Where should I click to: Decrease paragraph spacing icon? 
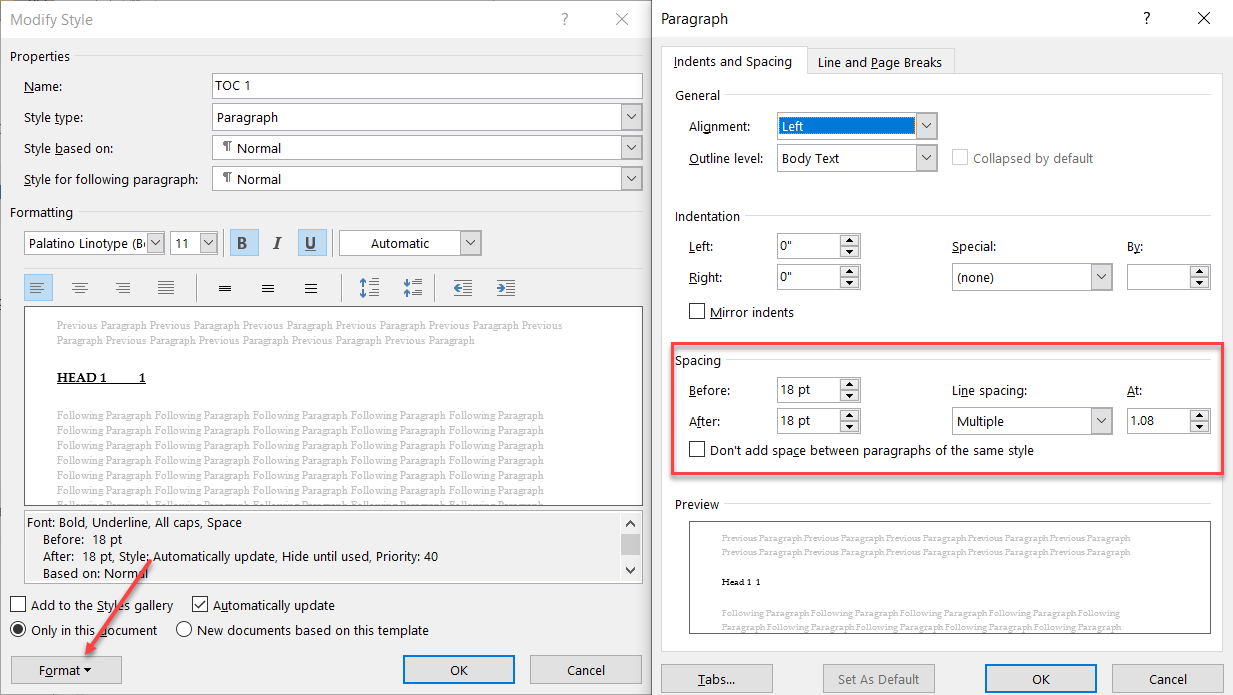pyautogui.click(x=413, y=288)
